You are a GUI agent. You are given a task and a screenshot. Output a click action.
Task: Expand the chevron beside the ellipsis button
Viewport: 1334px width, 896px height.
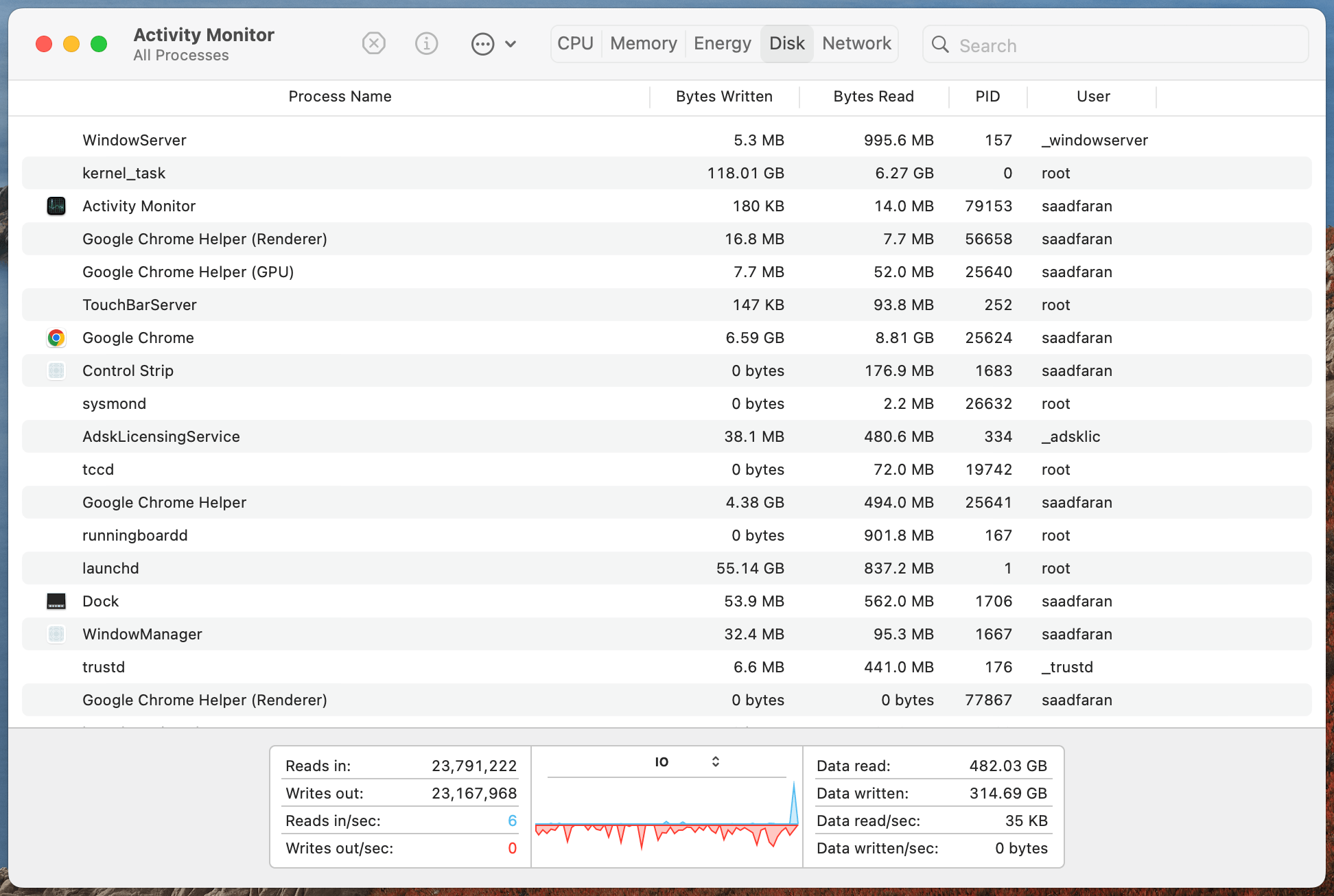(x=511, y=44)
